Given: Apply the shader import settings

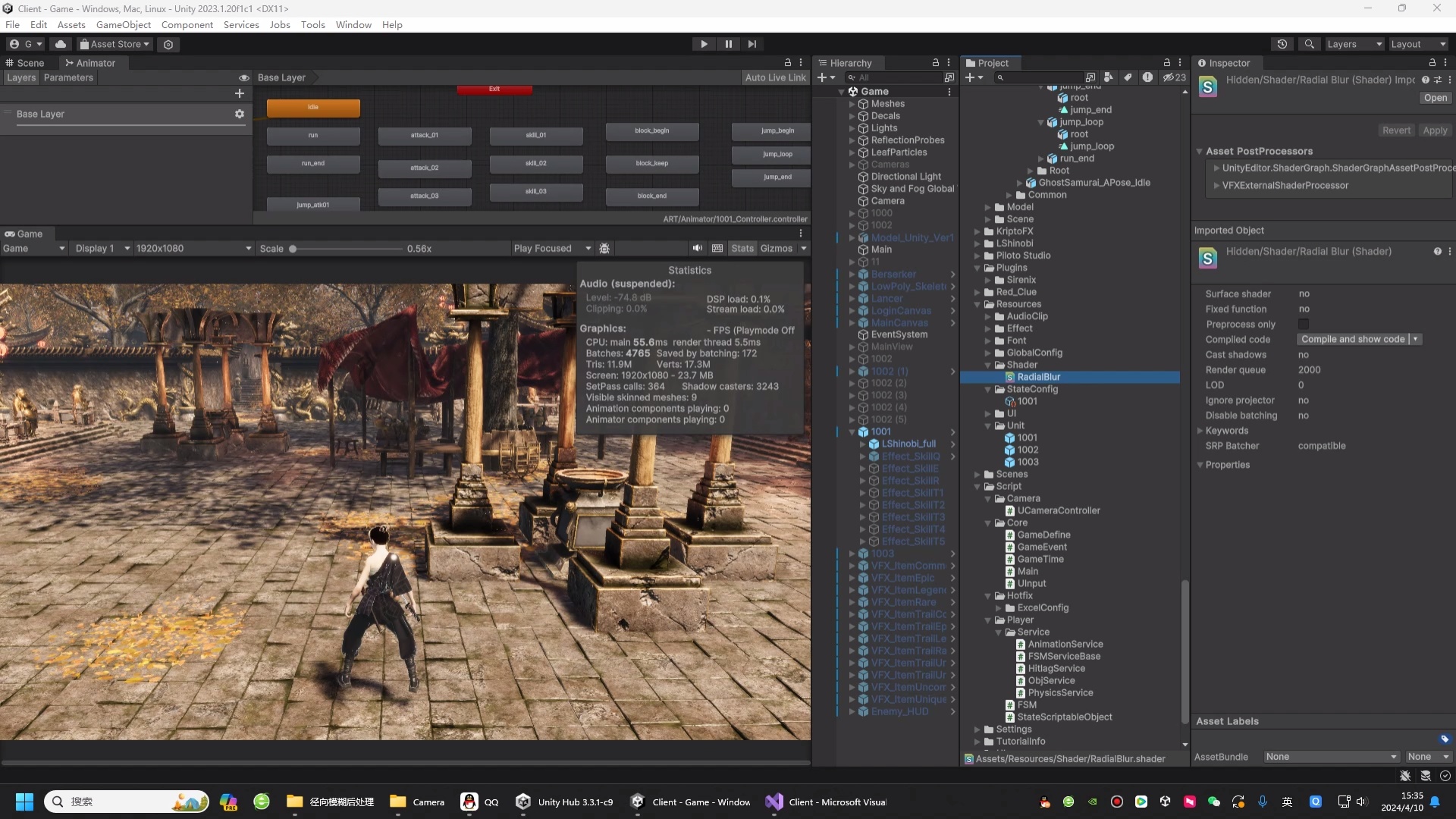Looking at the screenshot, I should pos(1436,130).
